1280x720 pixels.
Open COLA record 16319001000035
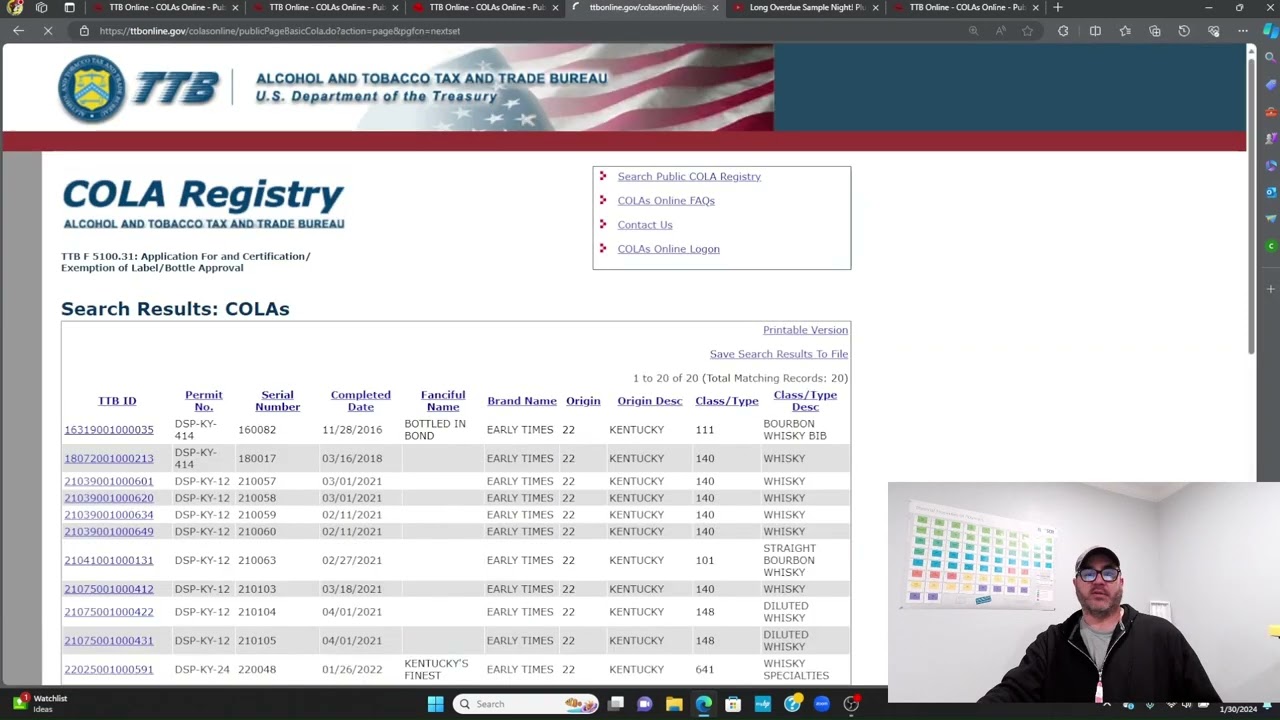tap(109, 430)
